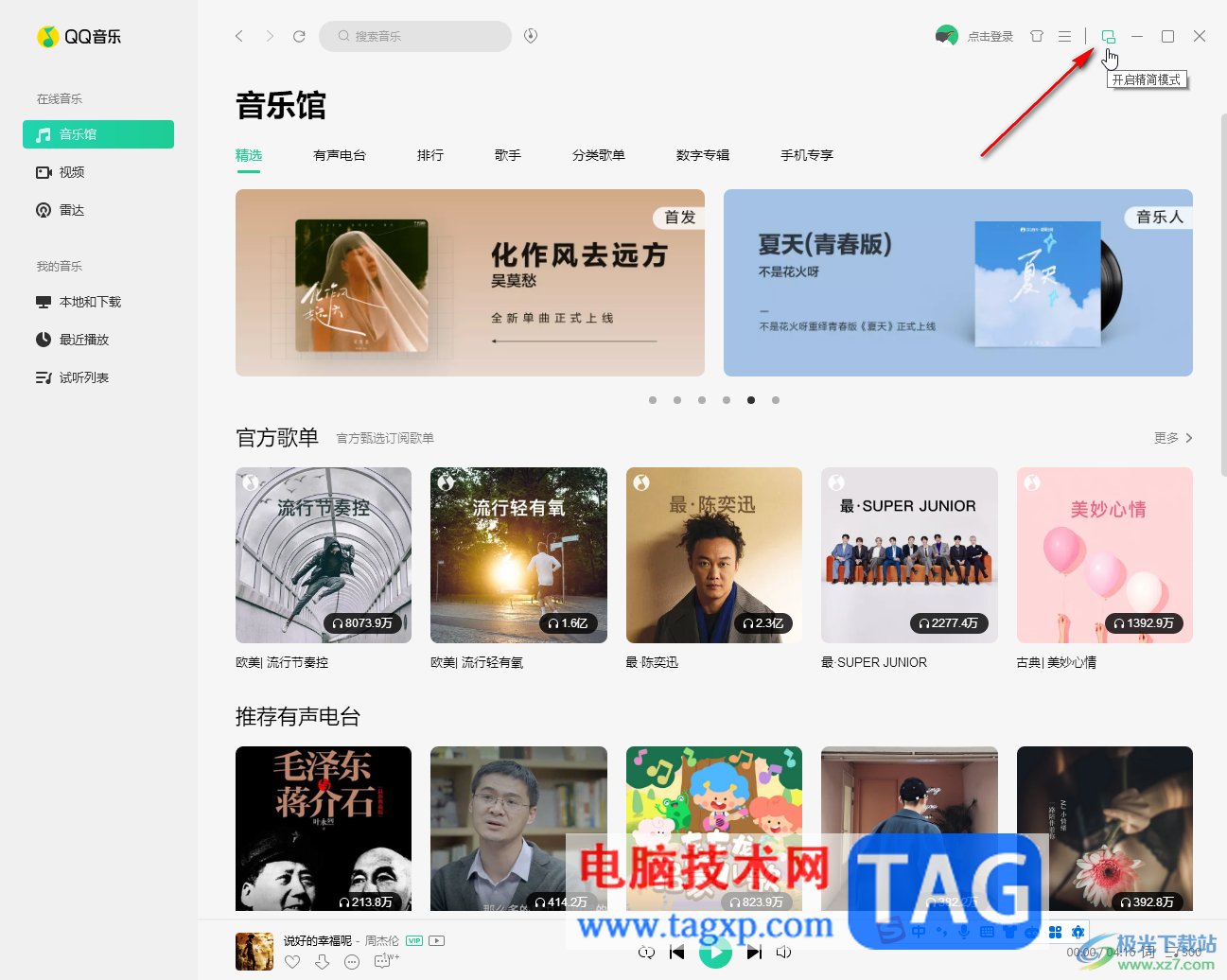Screen dimensions: 1227x980
Task: Skip to the next track
Action: point(754,953)
